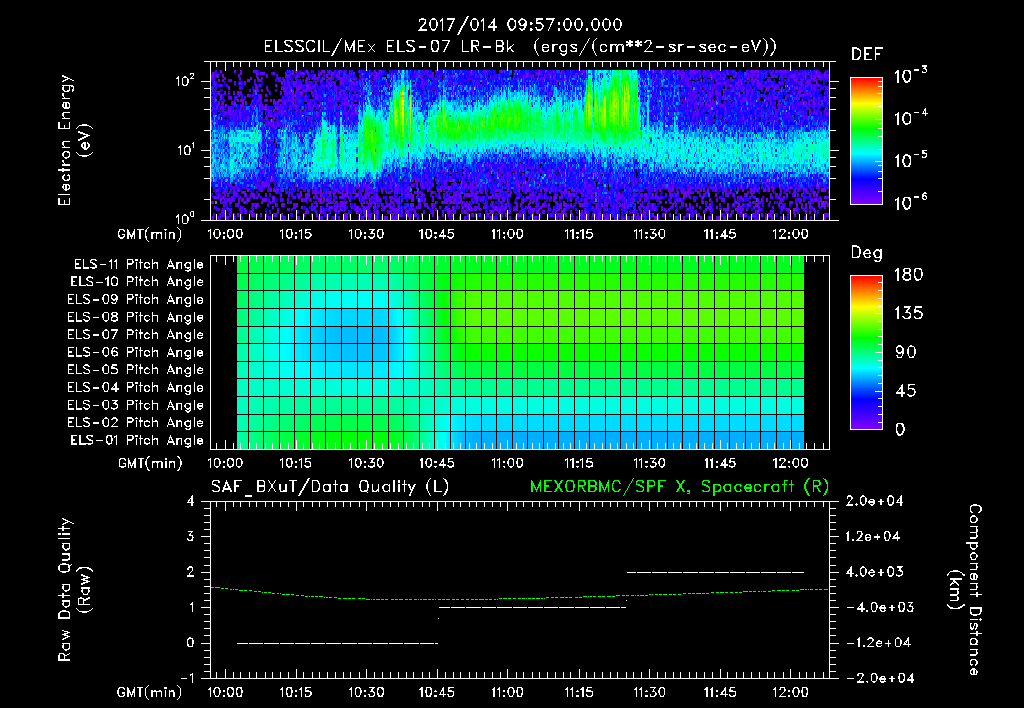Select the ELS-02 Pitch Angle row label
1024x708 pixels.
coord(135,423)
